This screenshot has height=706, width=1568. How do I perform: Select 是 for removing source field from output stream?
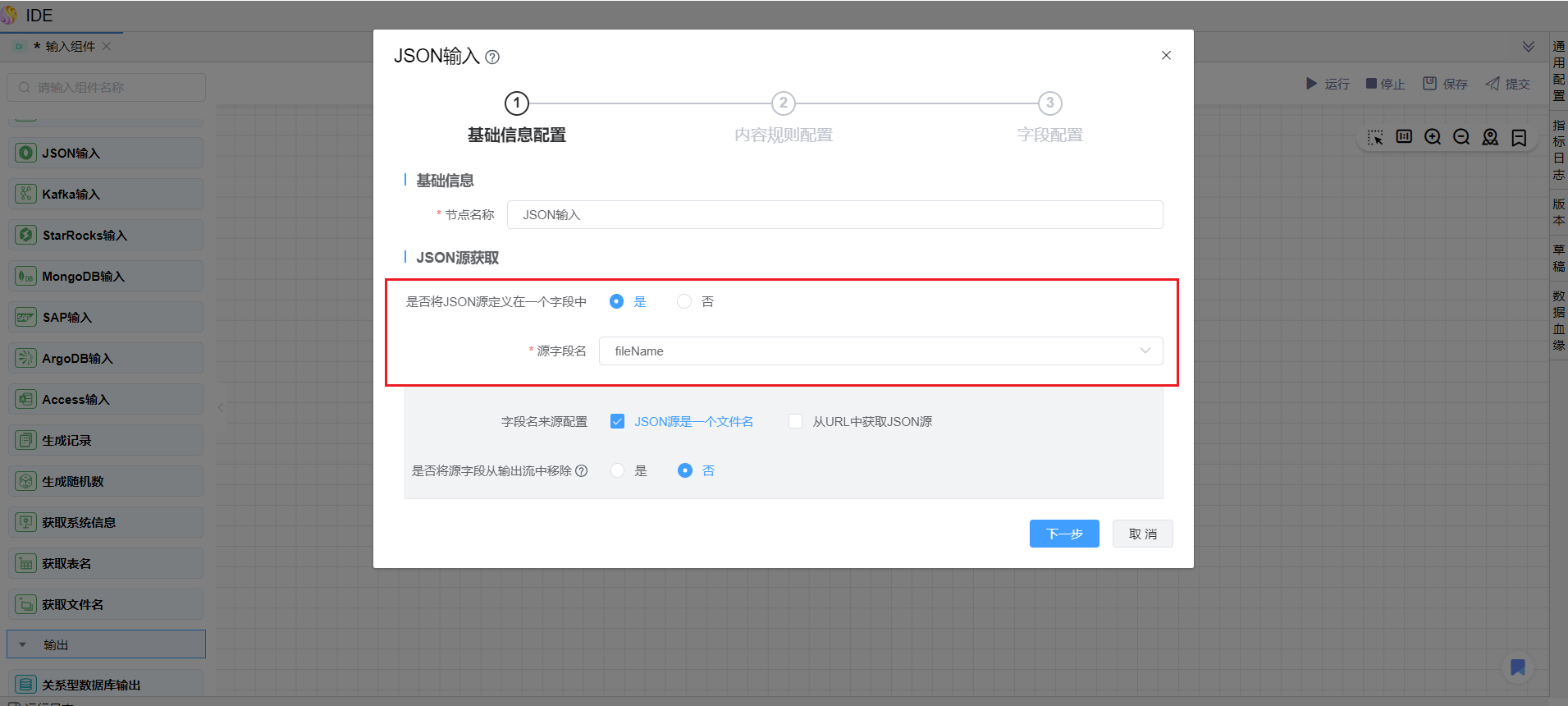pos(618,471)
